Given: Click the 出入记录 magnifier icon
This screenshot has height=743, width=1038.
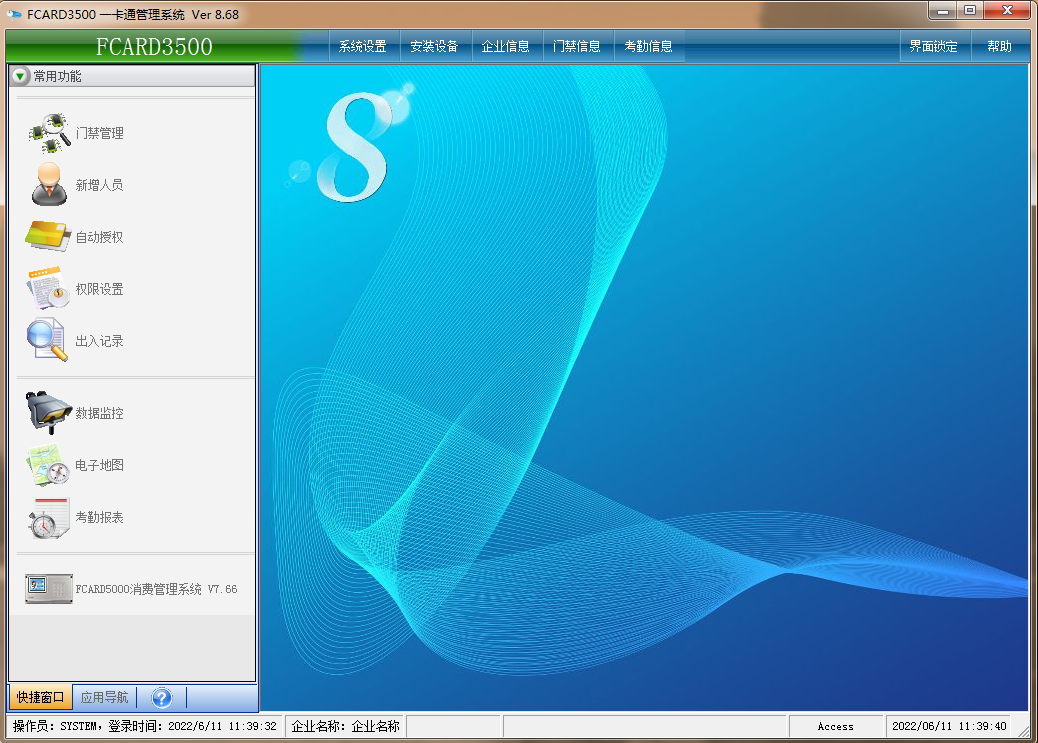Looking at the screenshot, I should (x=48, y=341).
